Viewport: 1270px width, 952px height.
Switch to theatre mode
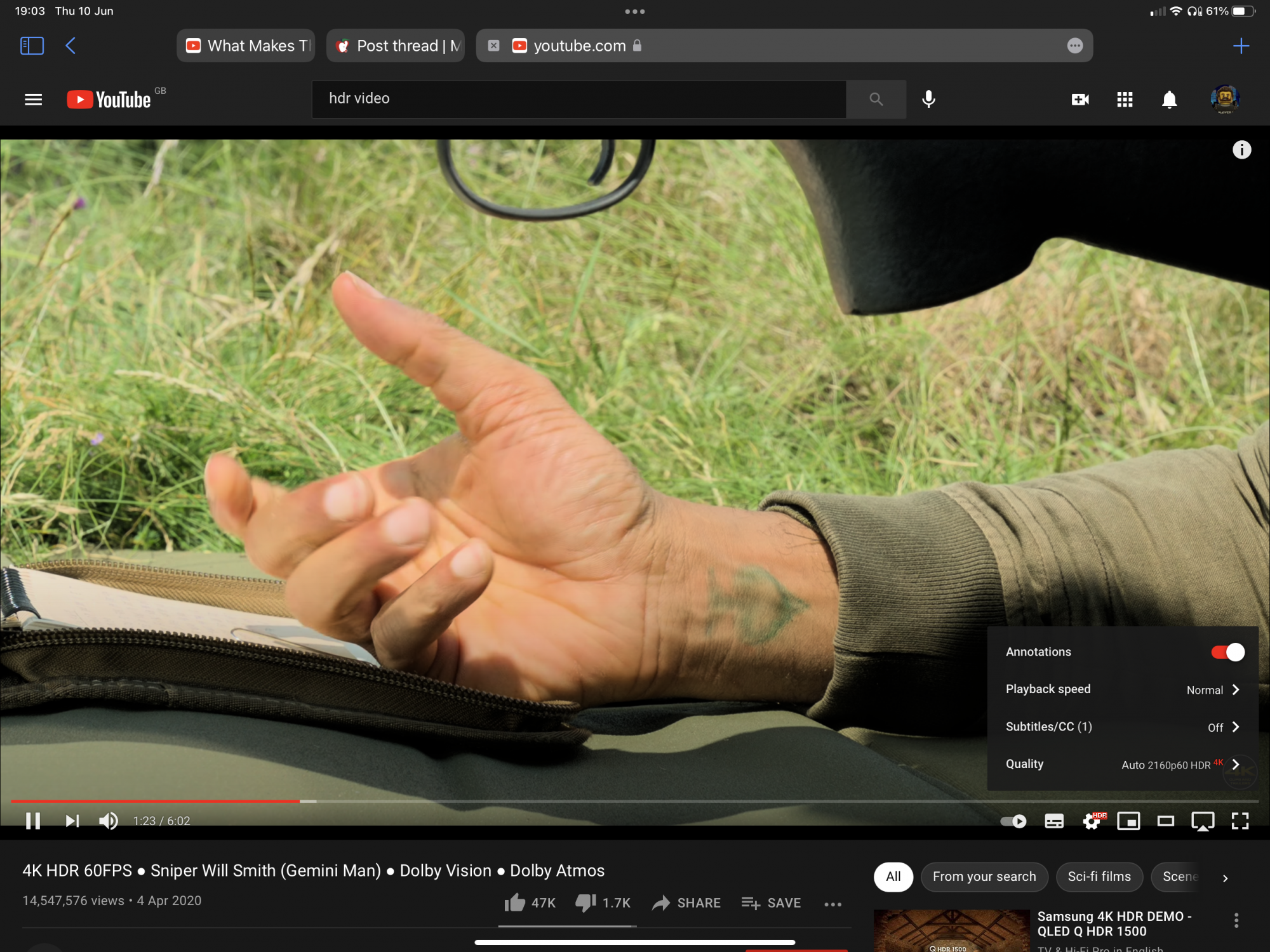pos(1166,821)
